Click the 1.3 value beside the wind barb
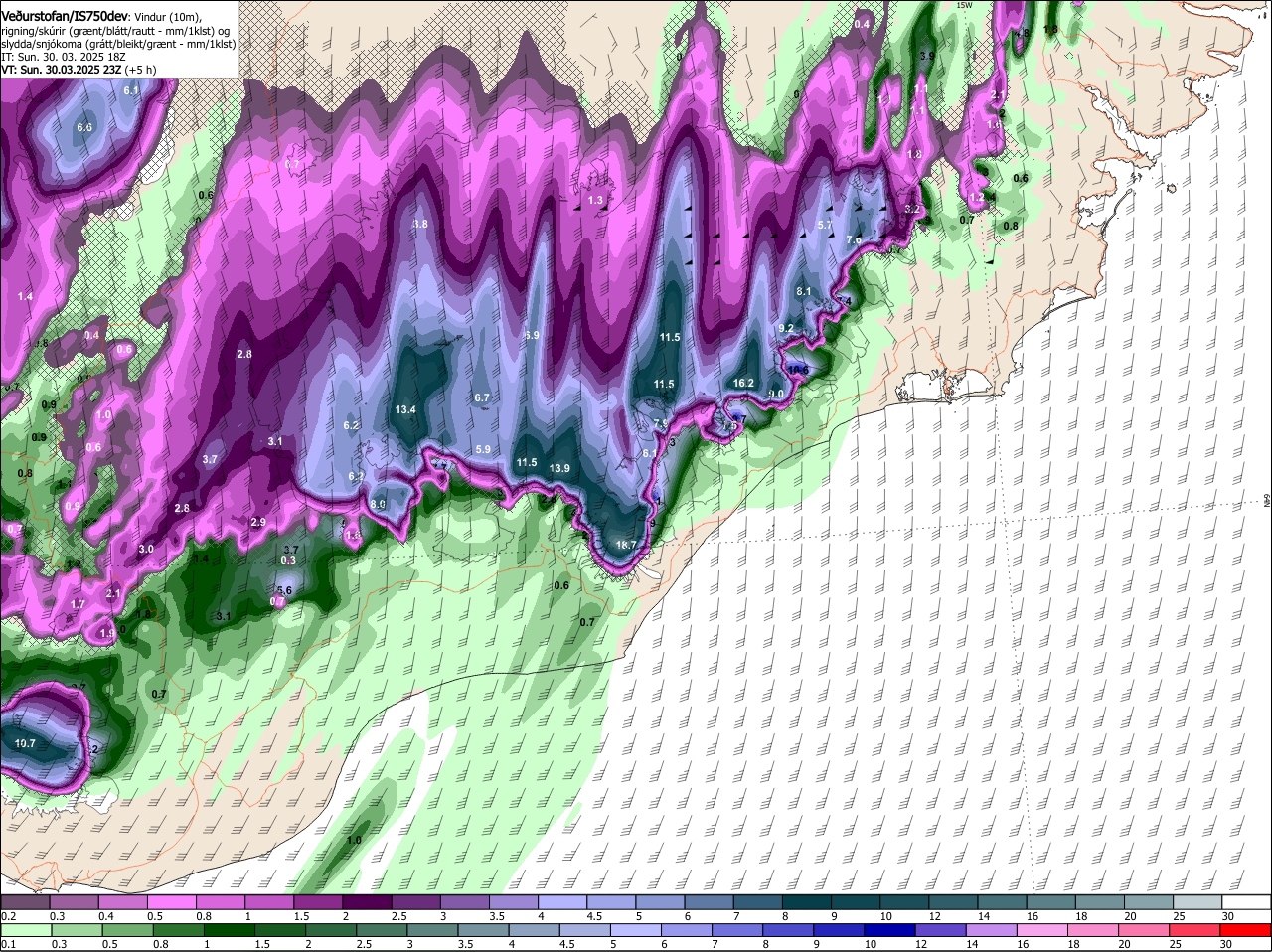 596,201
